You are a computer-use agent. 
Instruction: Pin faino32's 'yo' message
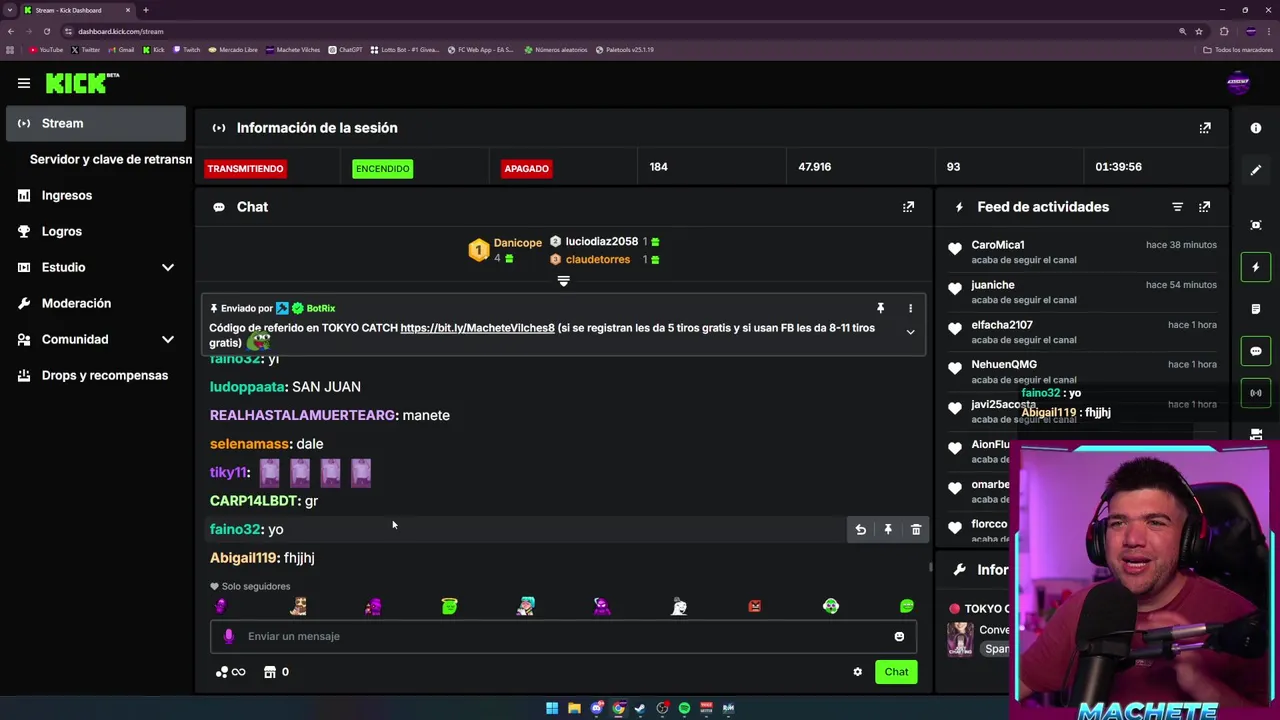click(x=888, y=530)
